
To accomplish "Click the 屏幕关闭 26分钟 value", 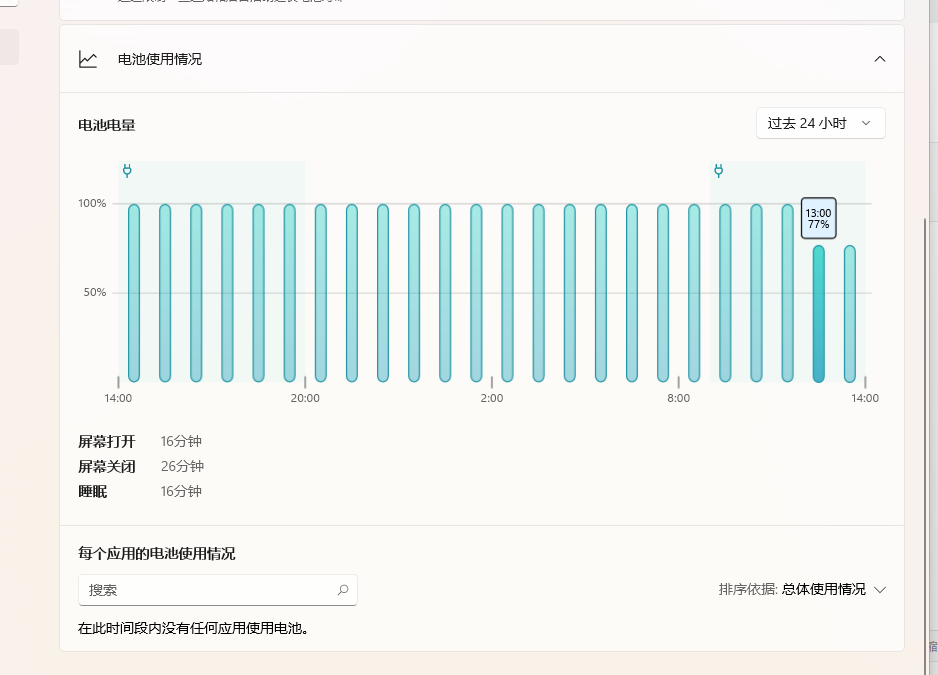I will pyautogui.click(x=182, y=466).
